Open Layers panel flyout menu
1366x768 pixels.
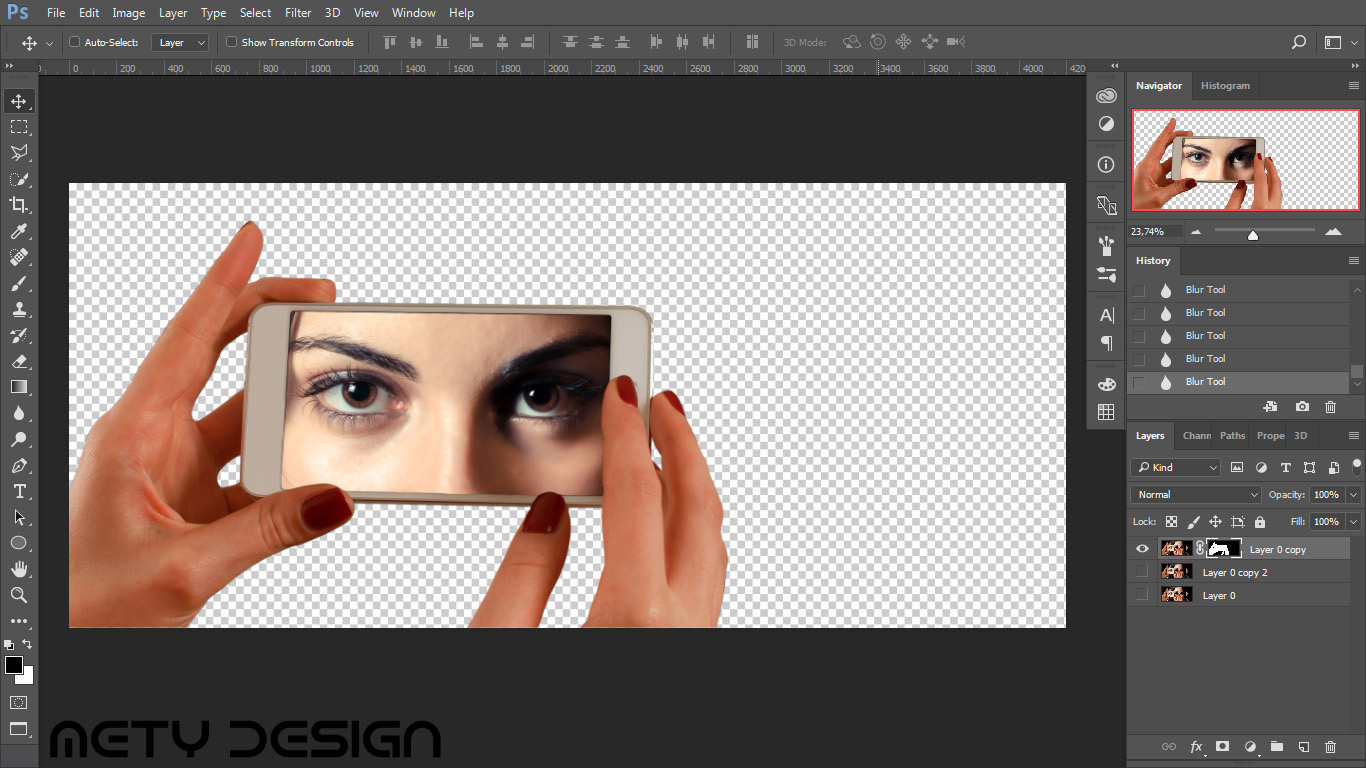click(1354, 436)
